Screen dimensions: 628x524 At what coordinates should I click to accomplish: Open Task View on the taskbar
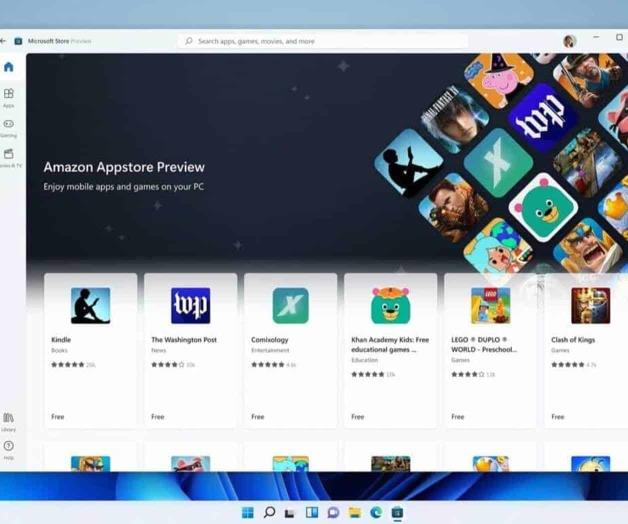tap(290, 513)
